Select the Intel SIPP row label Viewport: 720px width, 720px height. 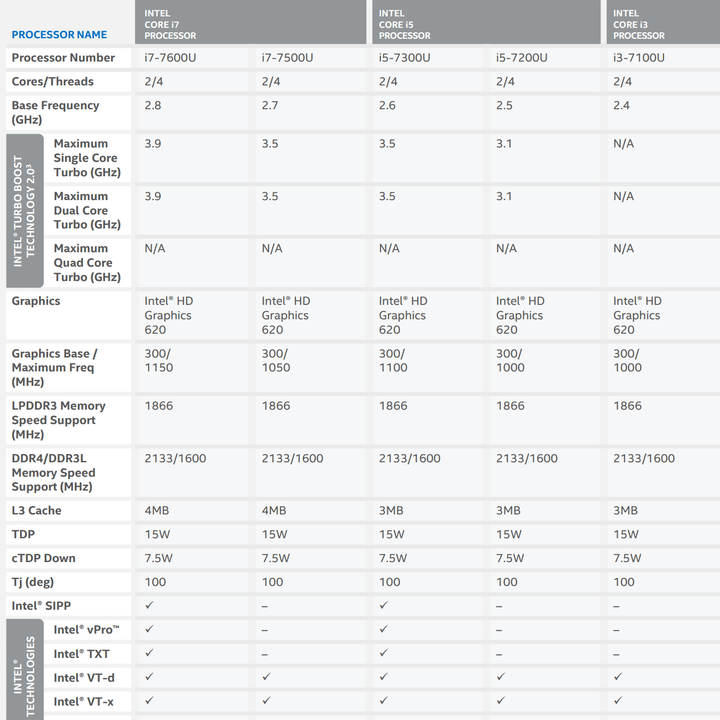(41, 606)
